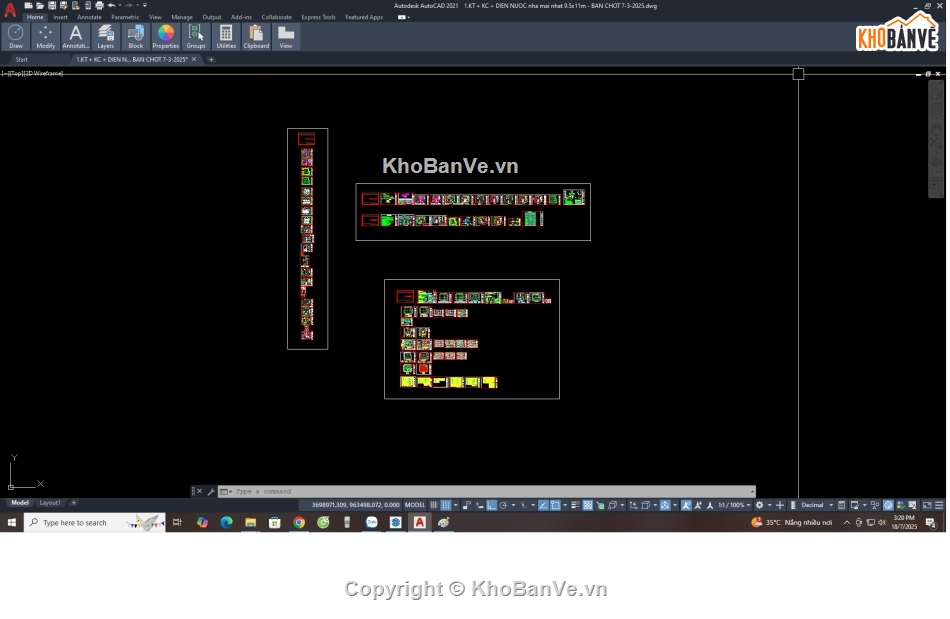The image size is (950, 619).
Task: Switch to the Output ribbon tab
Action: click(x=211, y=18)
